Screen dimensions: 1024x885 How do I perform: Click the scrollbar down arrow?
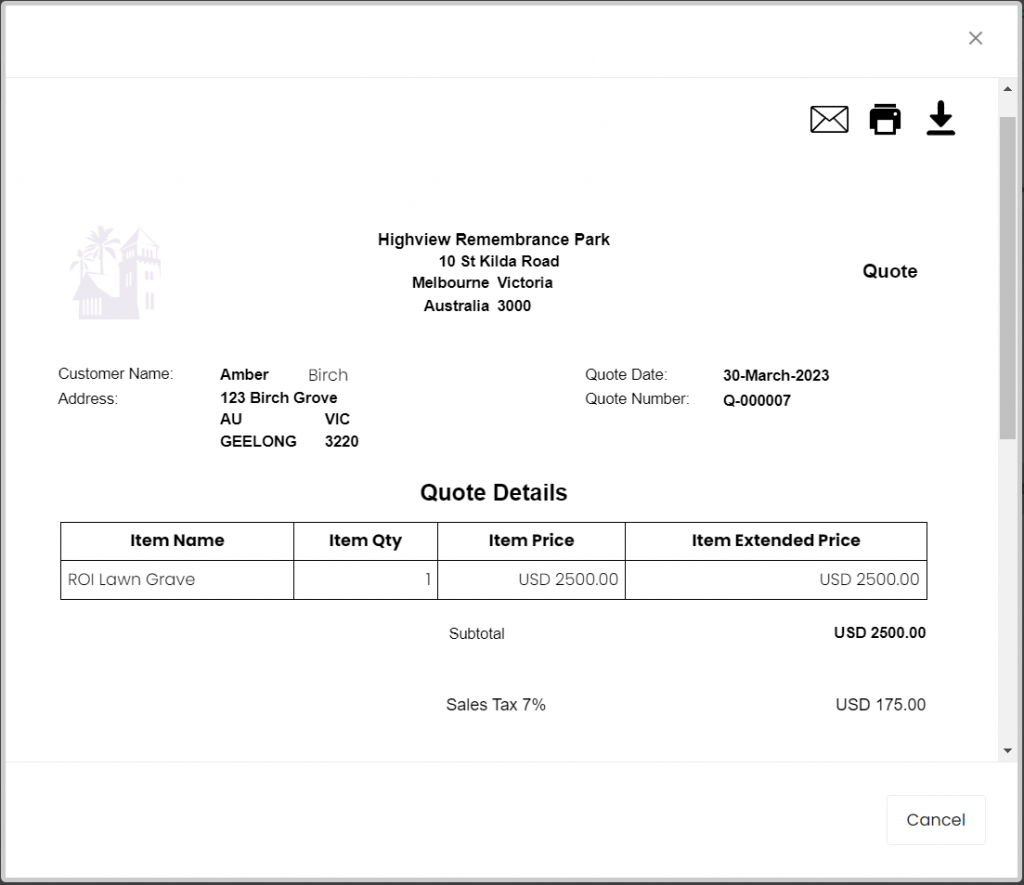coord(1008,751)
